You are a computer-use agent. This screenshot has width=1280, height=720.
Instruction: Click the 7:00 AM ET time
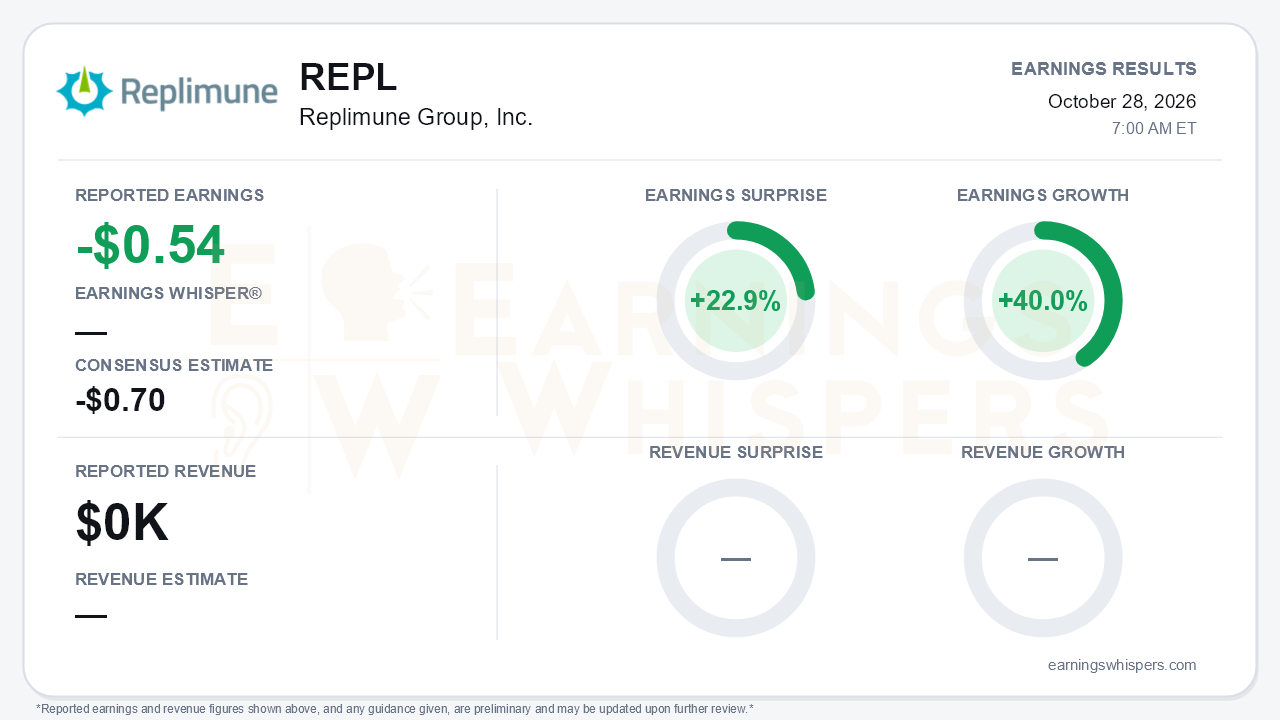tap(1154, 129)
